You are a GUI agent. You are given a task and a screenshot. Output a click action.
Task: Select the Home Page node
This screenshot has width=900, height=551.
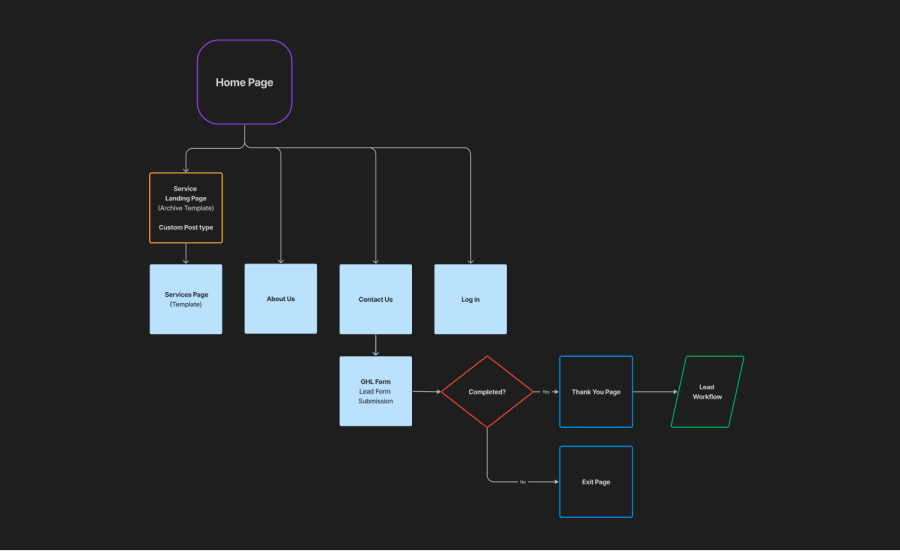click(x=245, y=82)
